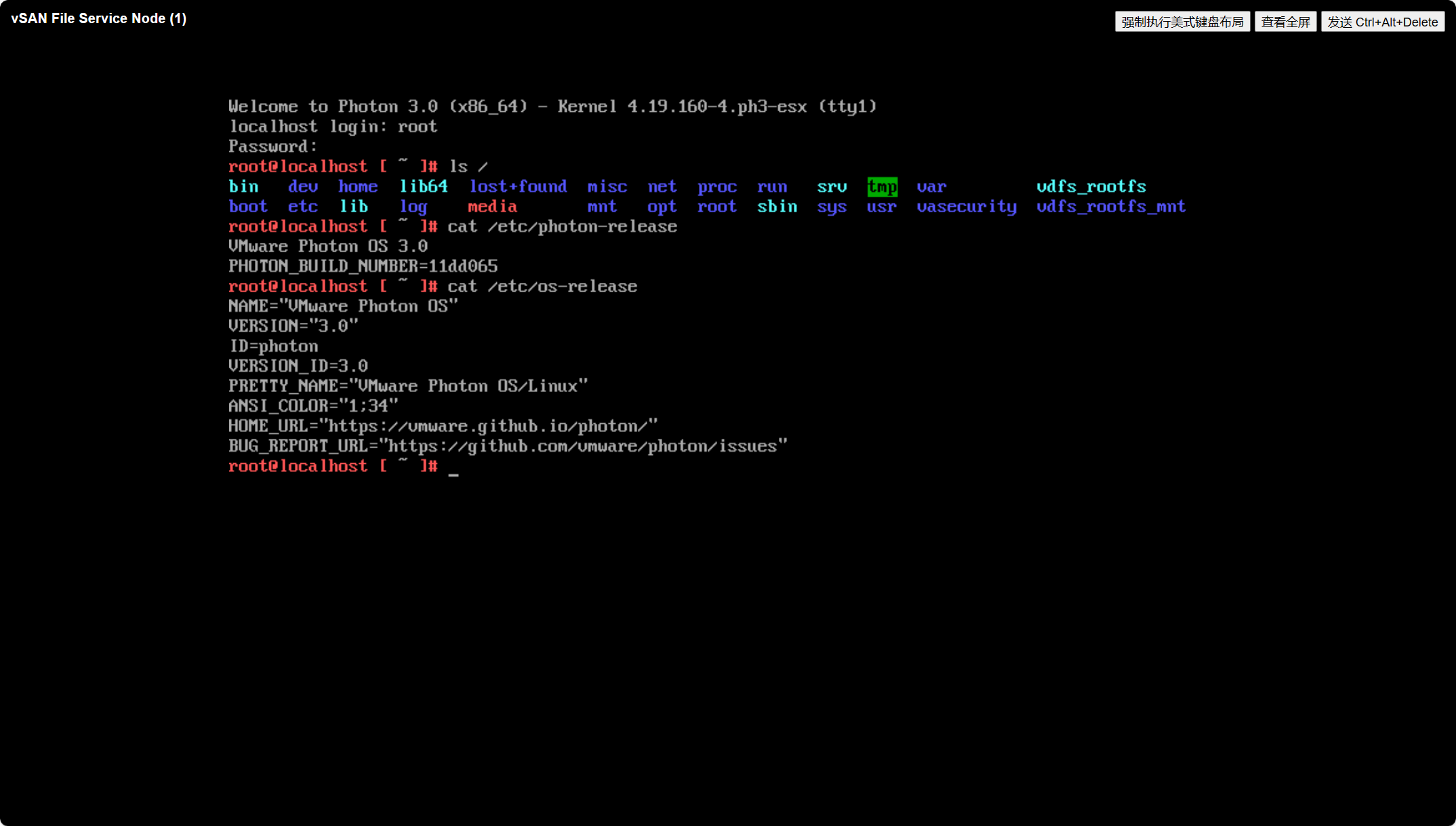Click the 'cat /etc/photon-release' command
Viewport: 1456px width, 826px height.
(563, 227)
